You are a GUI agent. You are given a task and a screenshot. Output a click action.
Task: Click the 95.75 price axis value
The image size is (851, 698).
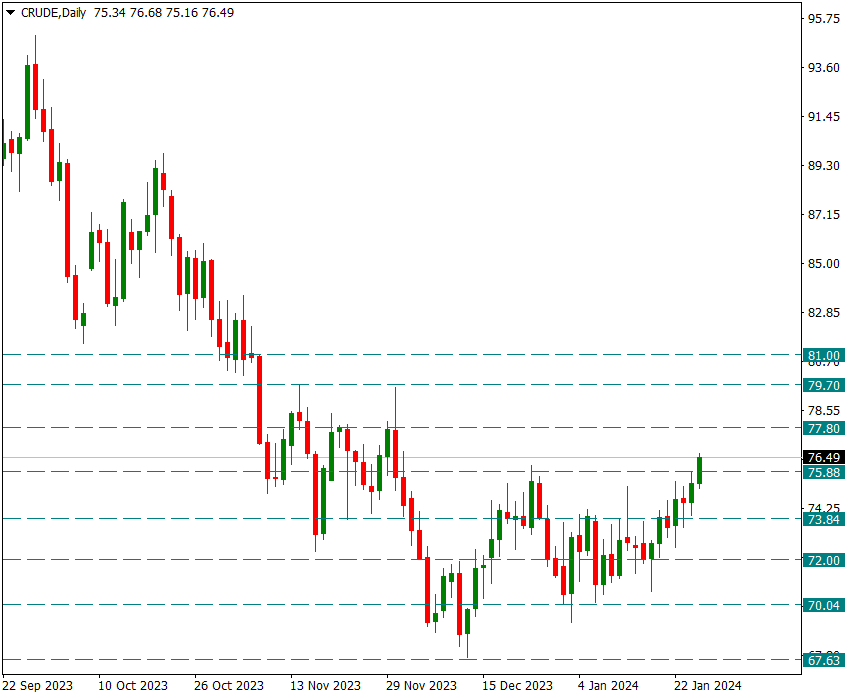pyautogui.click(x=824, y=18)
